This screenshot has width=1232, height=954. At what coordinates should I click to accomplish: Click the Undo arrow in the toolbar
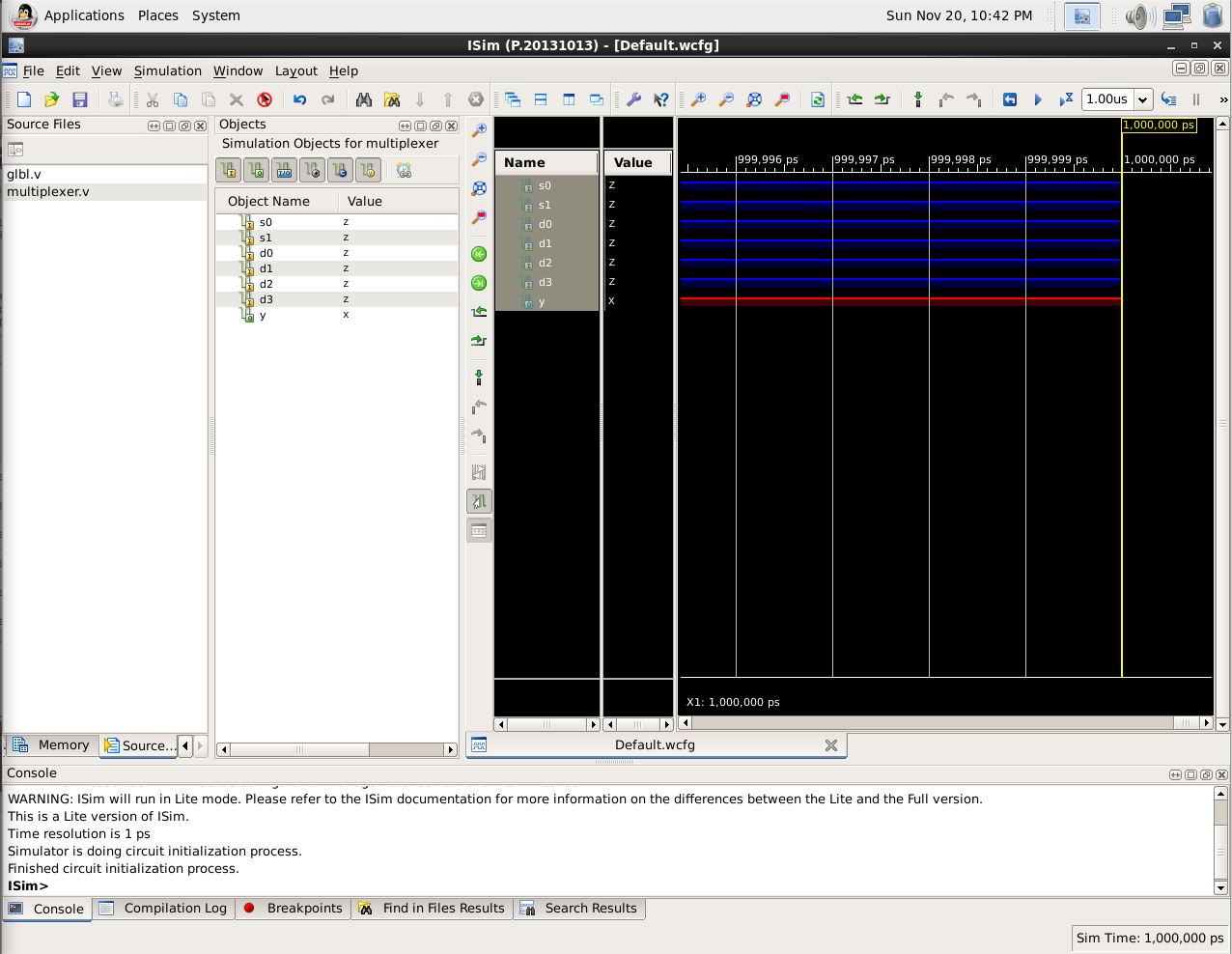click(x=300, y=99)
